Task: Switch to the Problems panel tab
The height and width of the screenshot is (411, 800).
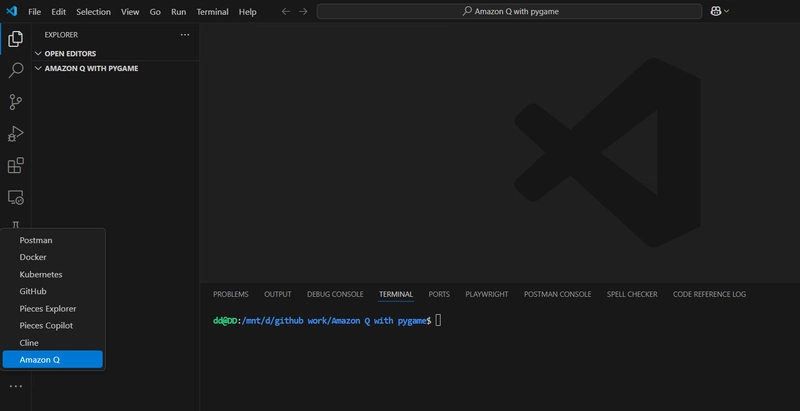Action: (x=231, y=294)
